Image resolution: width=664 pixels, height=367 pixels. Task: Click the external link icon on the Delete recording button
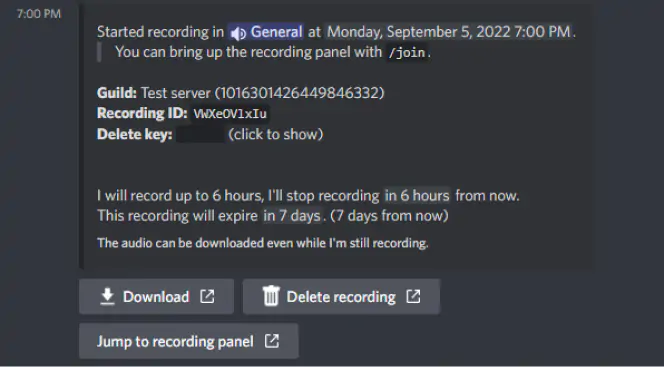[x=413, y=296]
